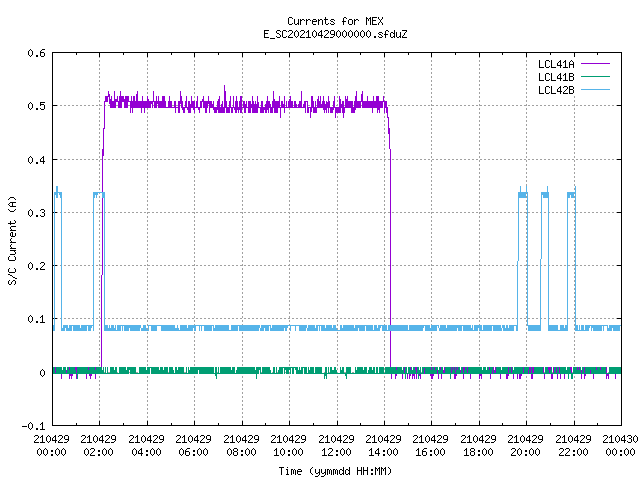Click the LCL41B legend label

tap(556, 77)
